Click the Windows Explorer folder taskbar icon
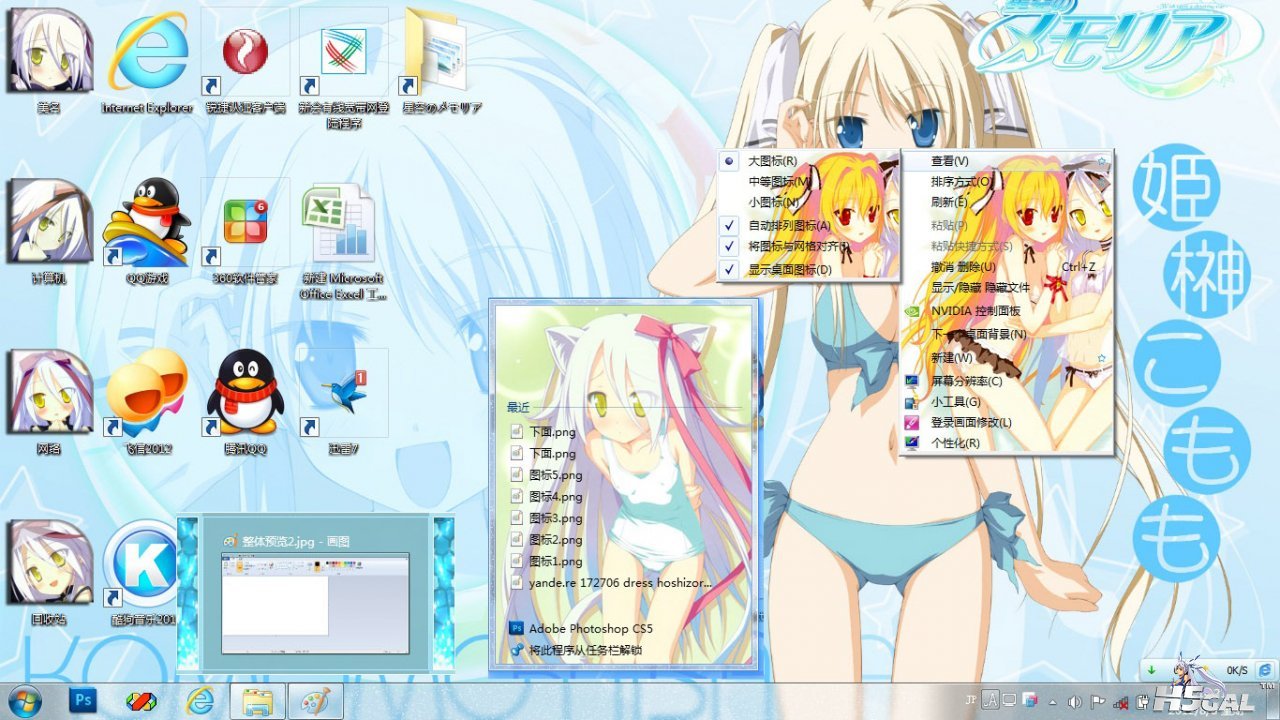 pos(258,701)
